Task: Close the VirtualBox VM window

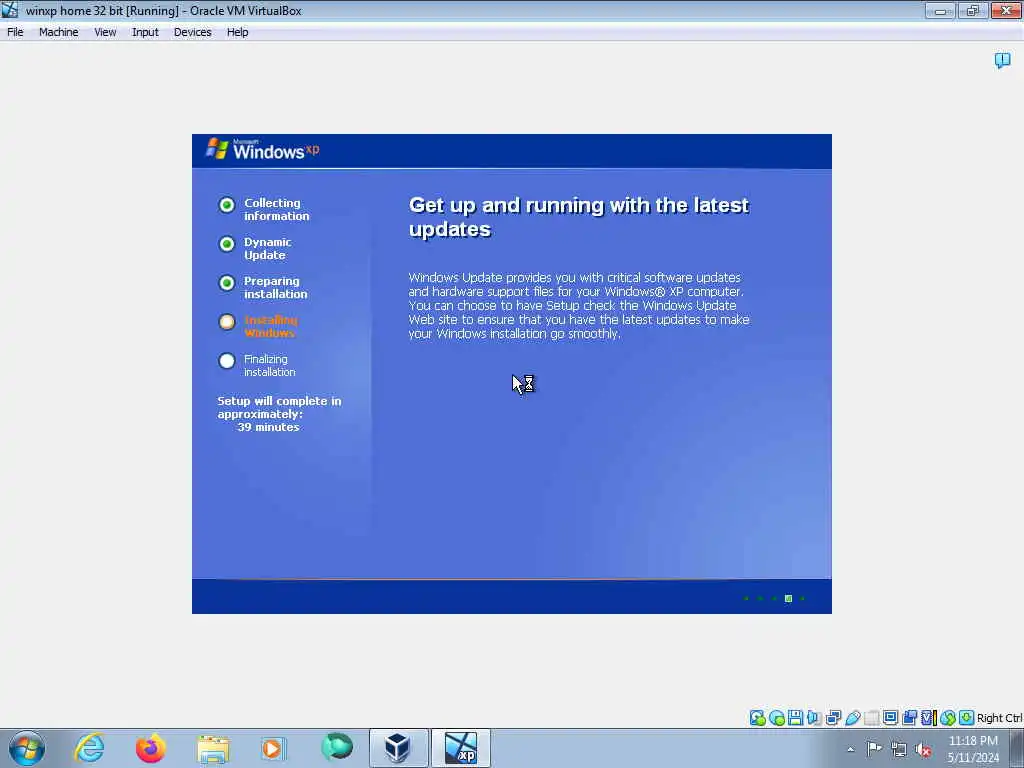Action: tap(1006, 10)
